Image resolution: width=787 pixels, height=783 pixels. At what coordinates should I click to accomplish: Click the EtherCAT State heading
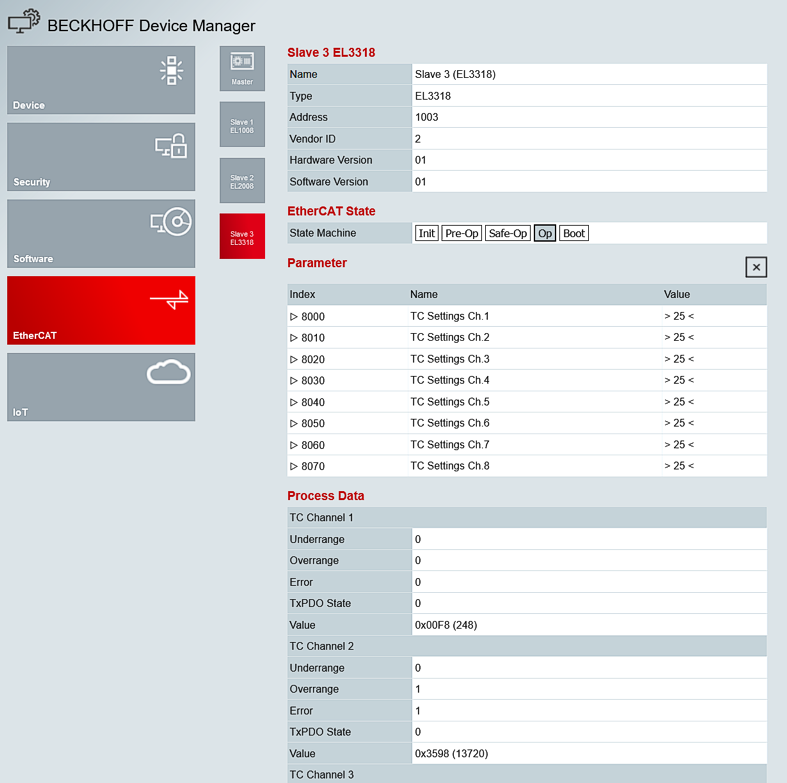pos(331,211)
